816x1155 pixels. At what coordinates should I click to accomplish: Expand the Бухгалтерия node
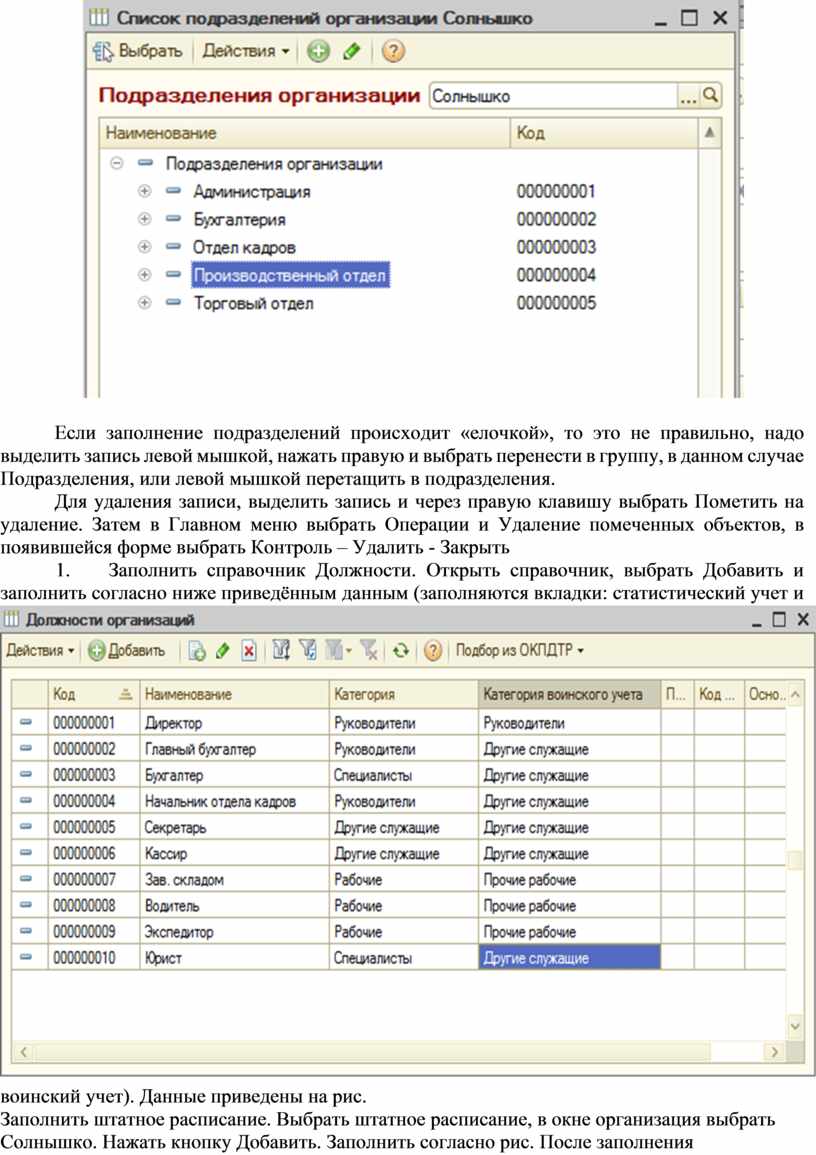click(144, 219)
